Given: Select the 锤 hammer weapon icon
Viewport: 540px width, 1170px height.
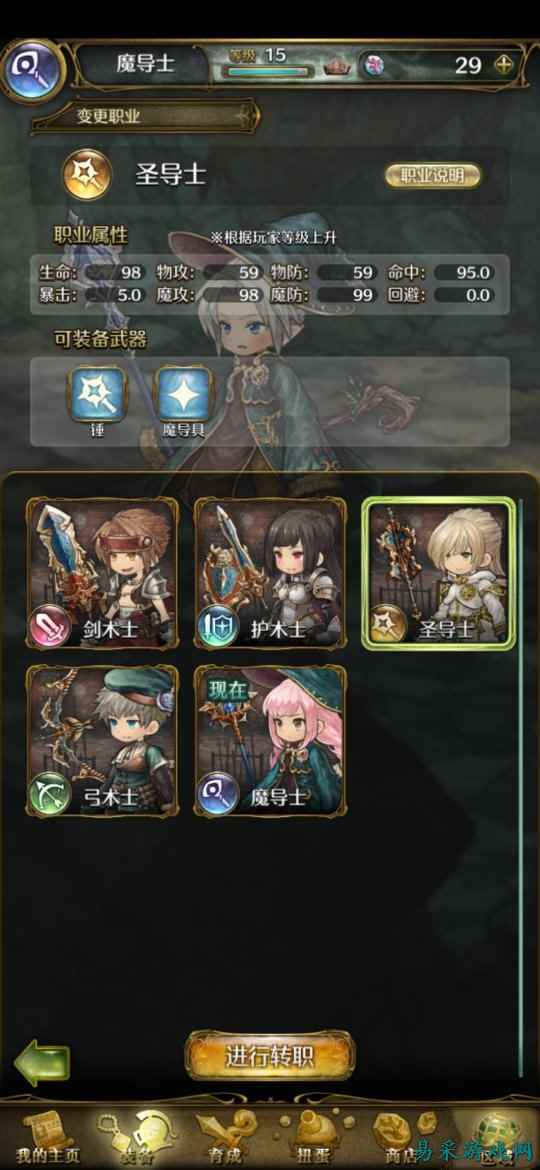Looking at the screenshot, I should [98, 395].
